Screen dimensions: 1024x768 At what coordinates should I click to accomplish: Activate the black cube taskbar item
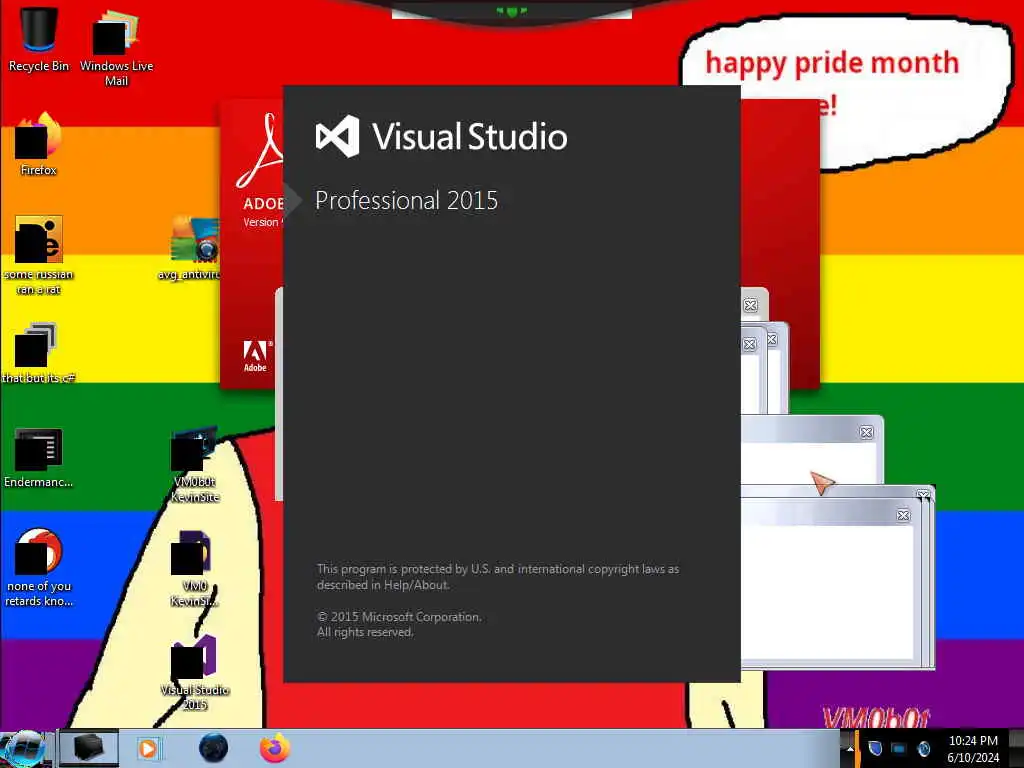[89, 748]
